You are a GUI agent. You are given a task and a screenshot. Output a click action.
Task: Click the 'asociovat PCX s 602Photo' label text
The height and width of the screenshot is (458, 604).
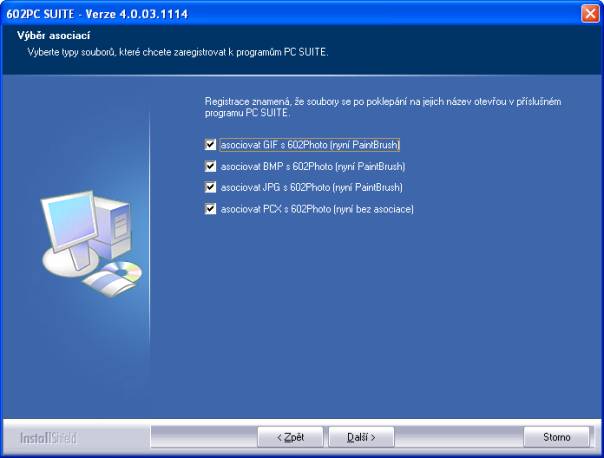click(316, 209)
